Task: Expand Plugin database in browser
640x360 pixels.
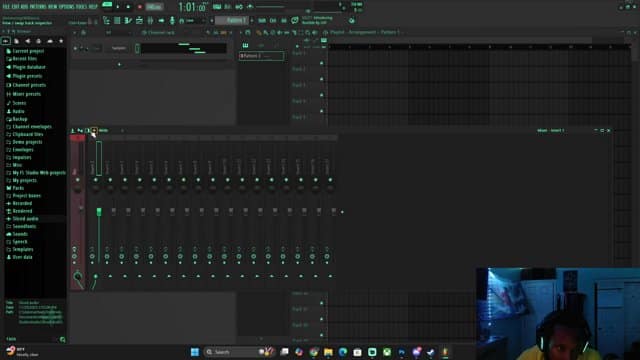Action: click(x=26, y=67)
